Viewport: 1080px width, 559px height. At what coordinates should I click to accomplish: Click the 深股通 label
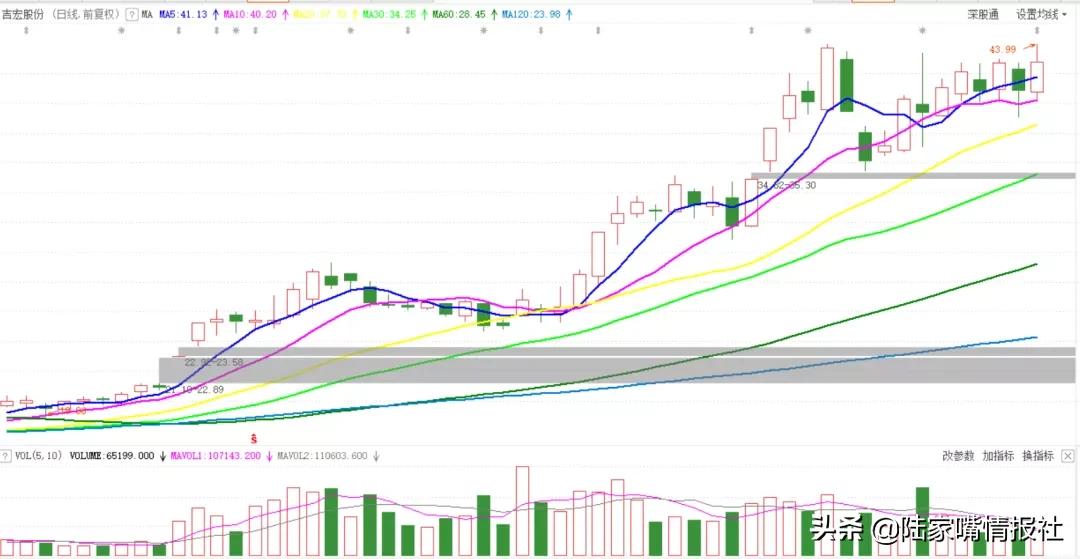point(983,14)
